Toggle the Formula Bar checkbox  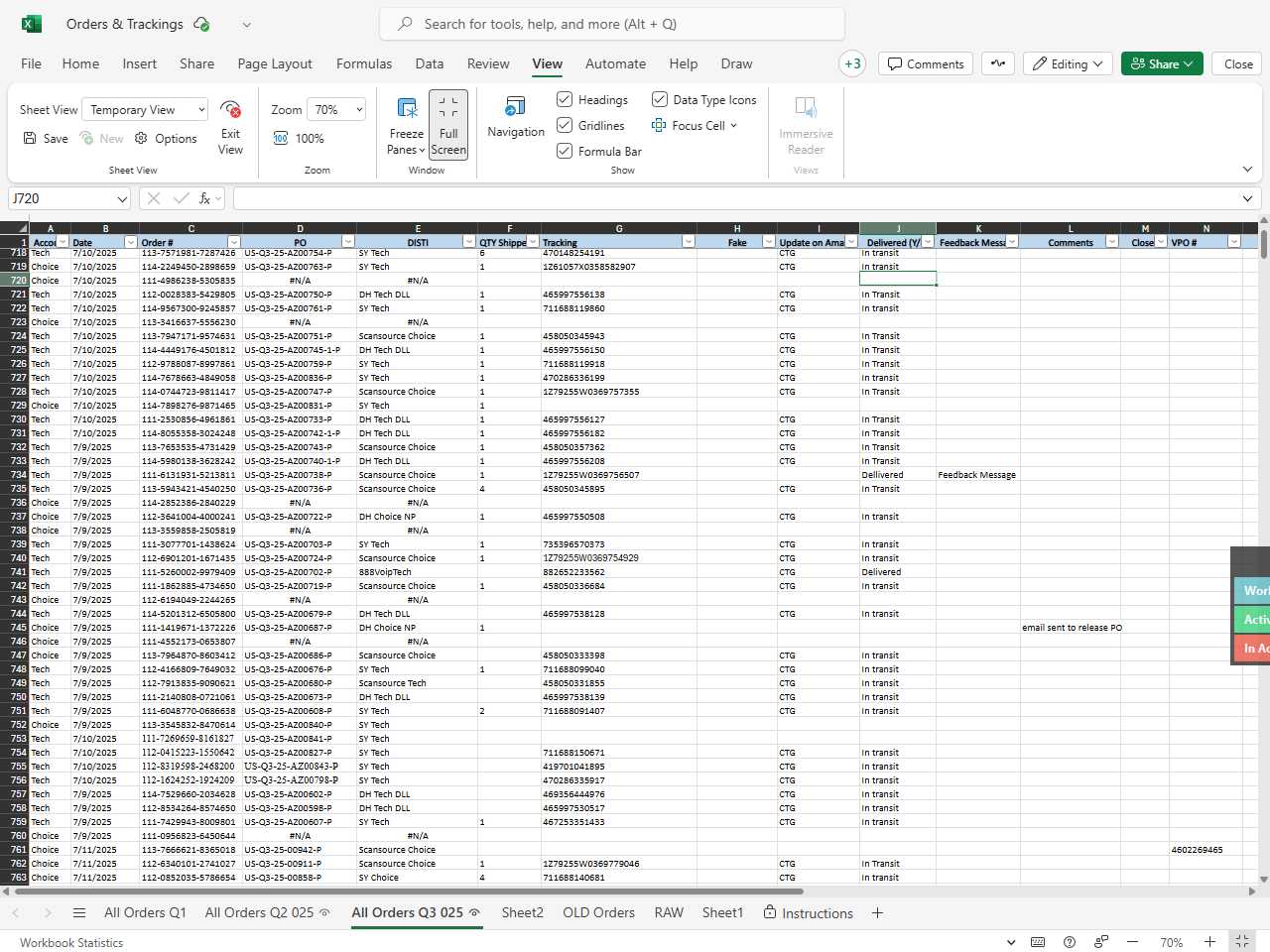point(565,151)
